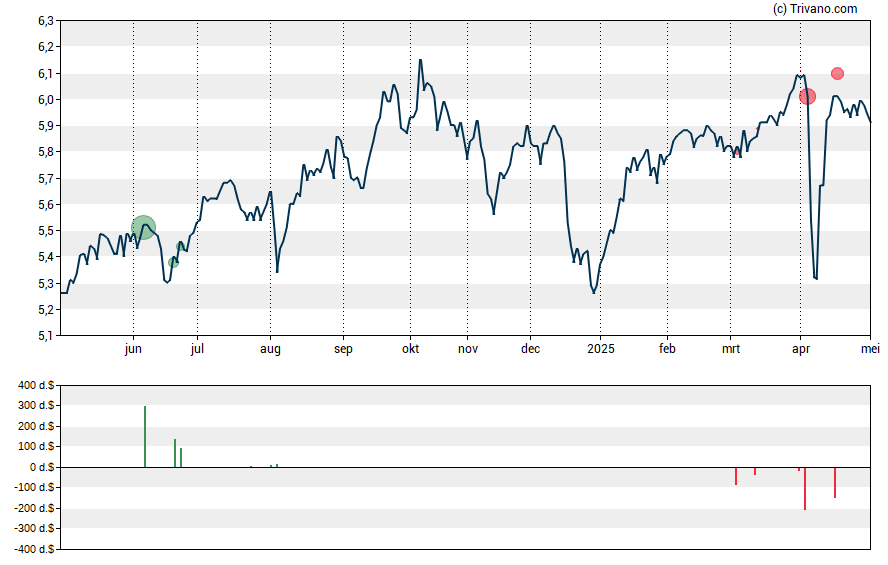Click the '6,0' price axis label
Viewport: 888px width, 565px height.
(x=46, y=100)
